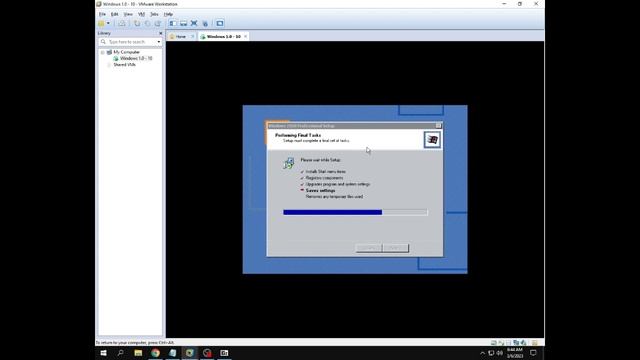
Task: Click the setup progress bar in guest
Action: tap(355, 212)
